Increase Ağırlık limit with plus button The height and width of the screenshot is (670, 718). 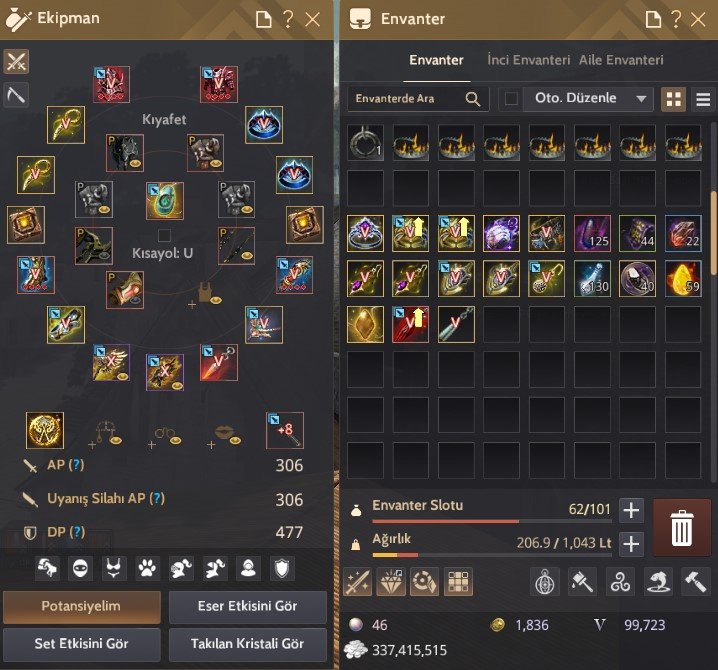[631, 544]
